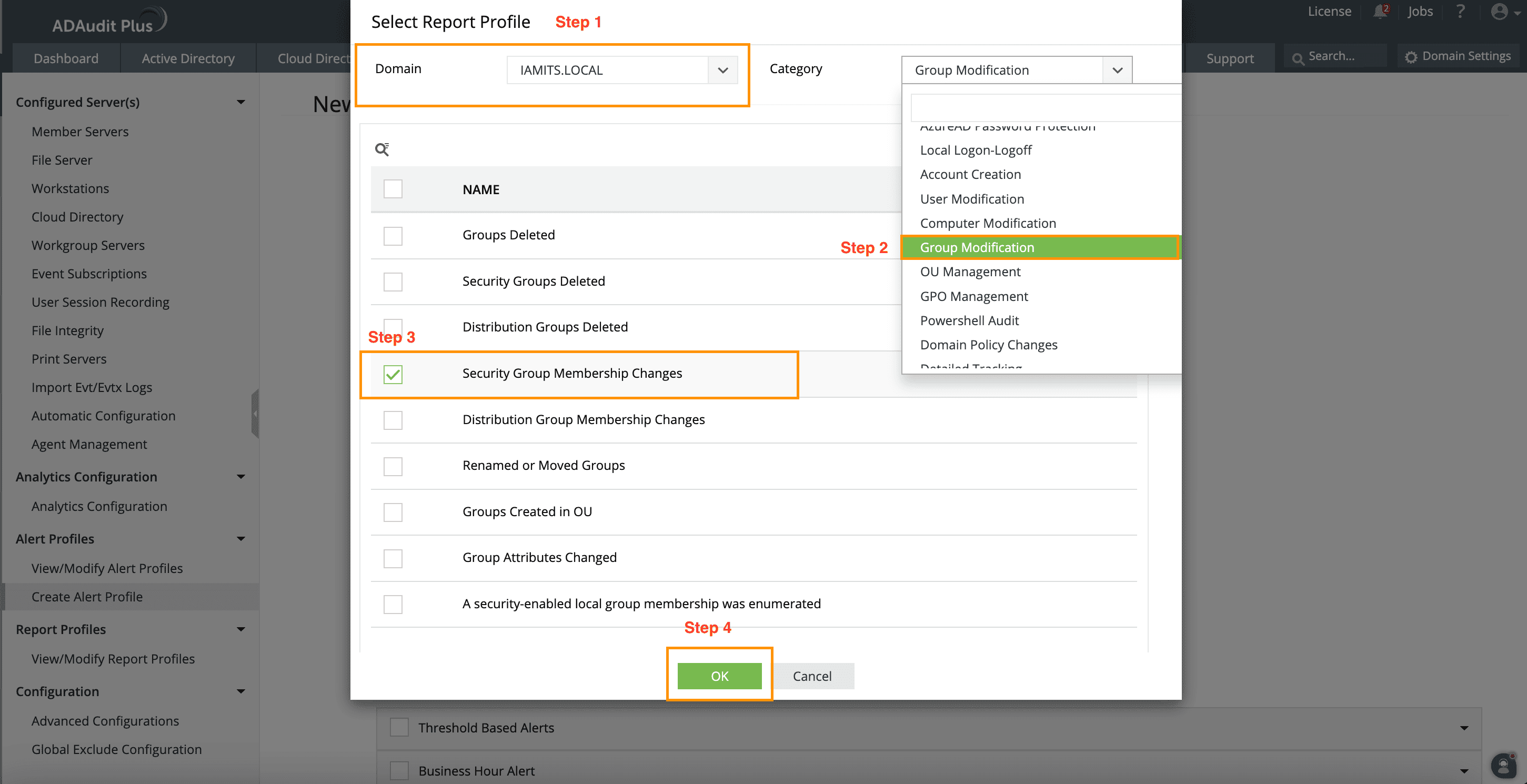This screenshot has height=784, width=1527.
Task: Collapse the Configured Server(s) section
Action: click(240, 102)
